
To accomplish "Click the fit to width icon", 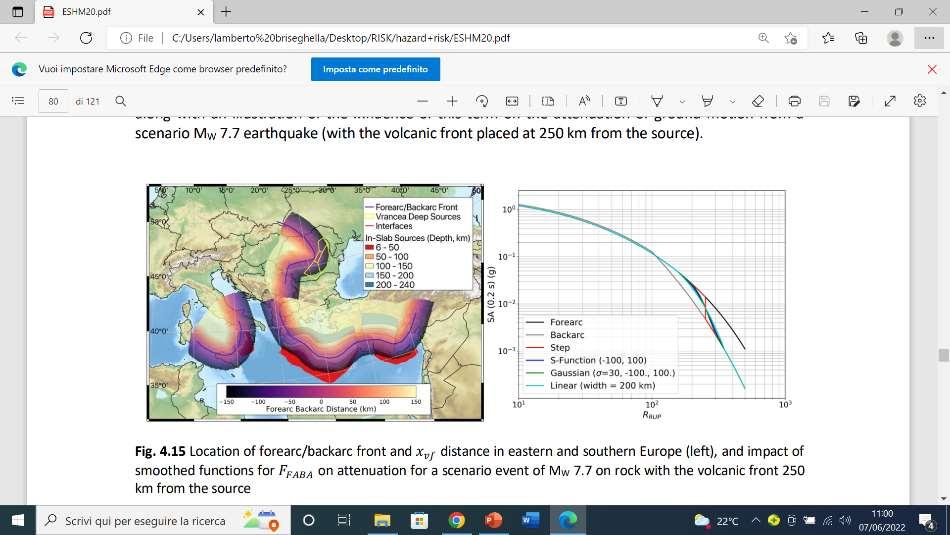I will pyautogui.click(x=512, y=101).
